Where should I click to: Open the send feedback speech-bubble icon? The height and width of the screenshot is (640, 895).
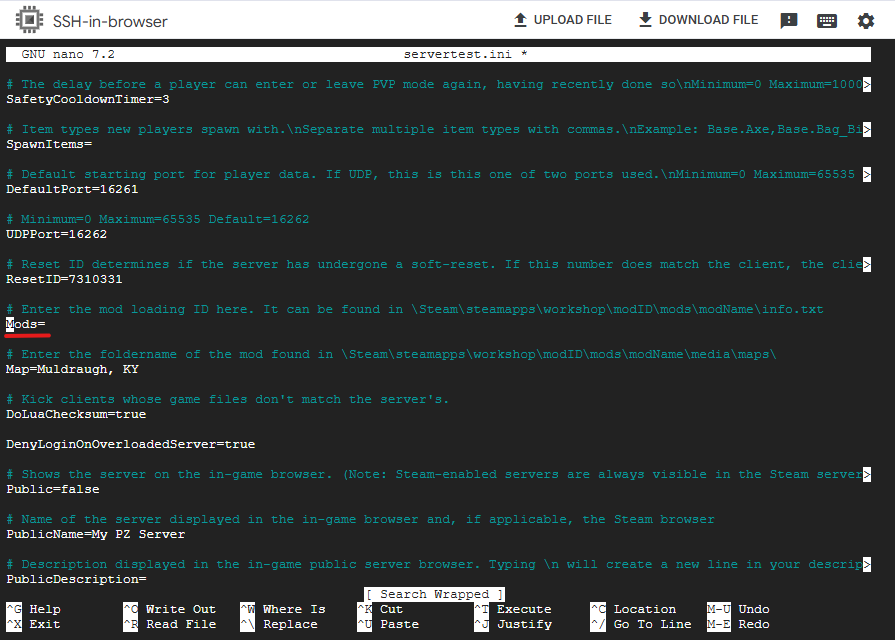point(788,21)
